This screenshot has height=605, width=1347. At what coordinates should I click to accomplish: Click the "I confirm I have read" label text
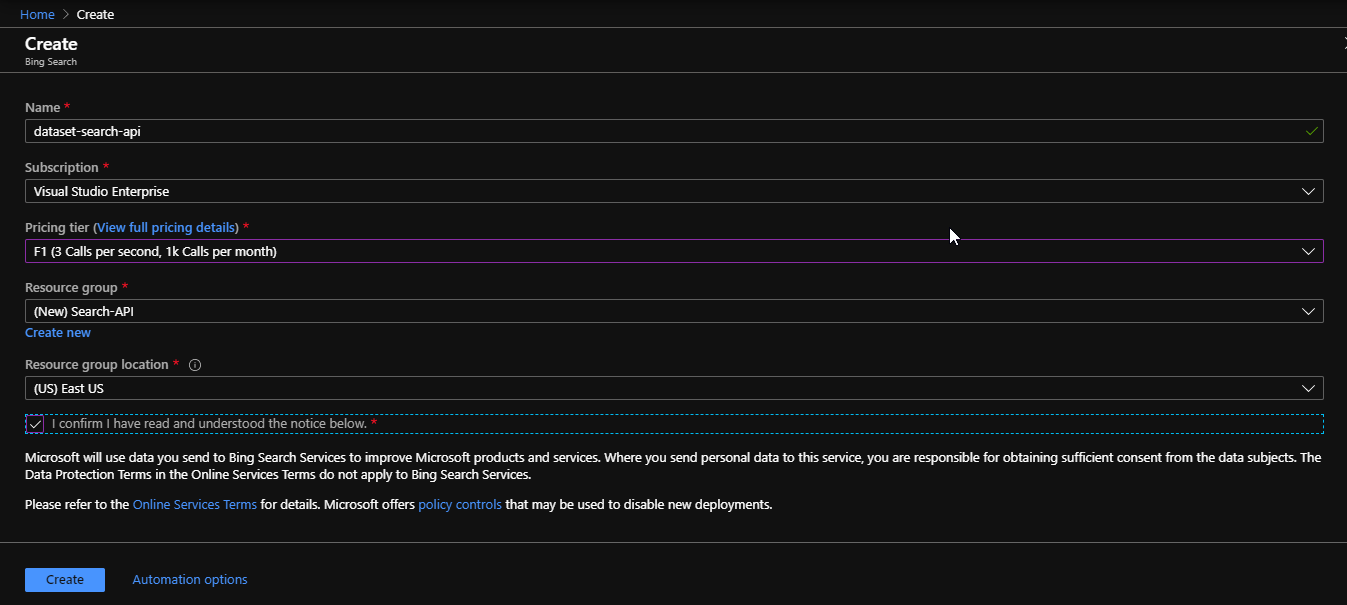point(209,424)
